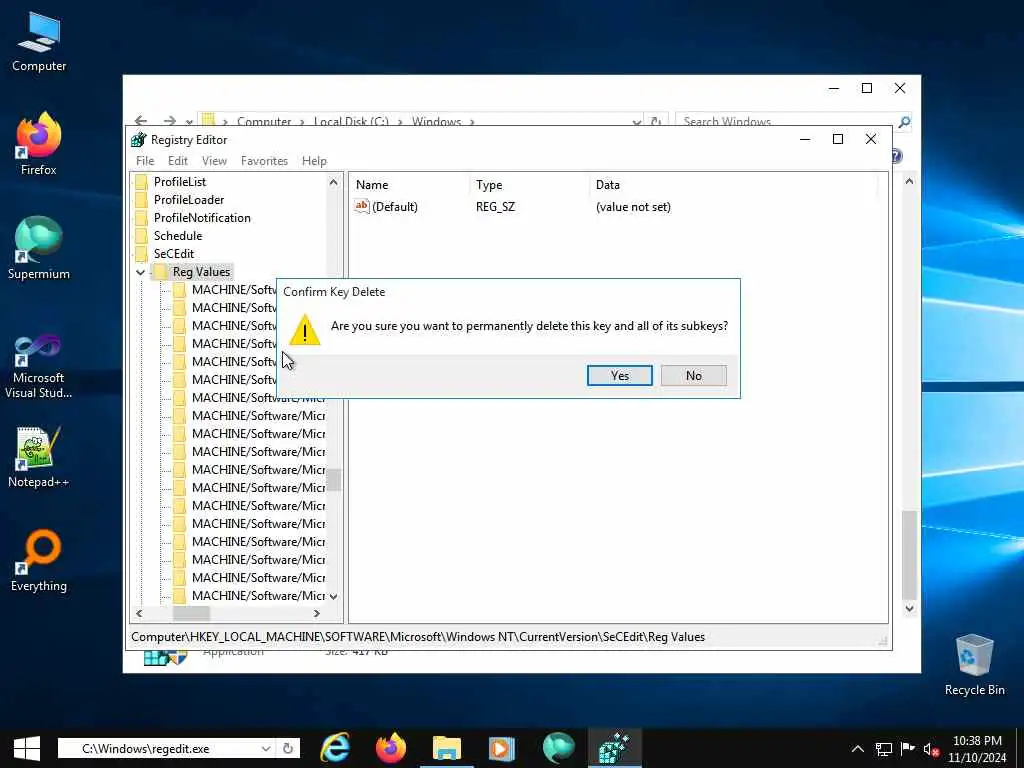Image resolution: width=1024 pixels, height=768 pixels.
Task: Open the Computer desktop icon
Action: pyautogui.click(x=39, y=42)
